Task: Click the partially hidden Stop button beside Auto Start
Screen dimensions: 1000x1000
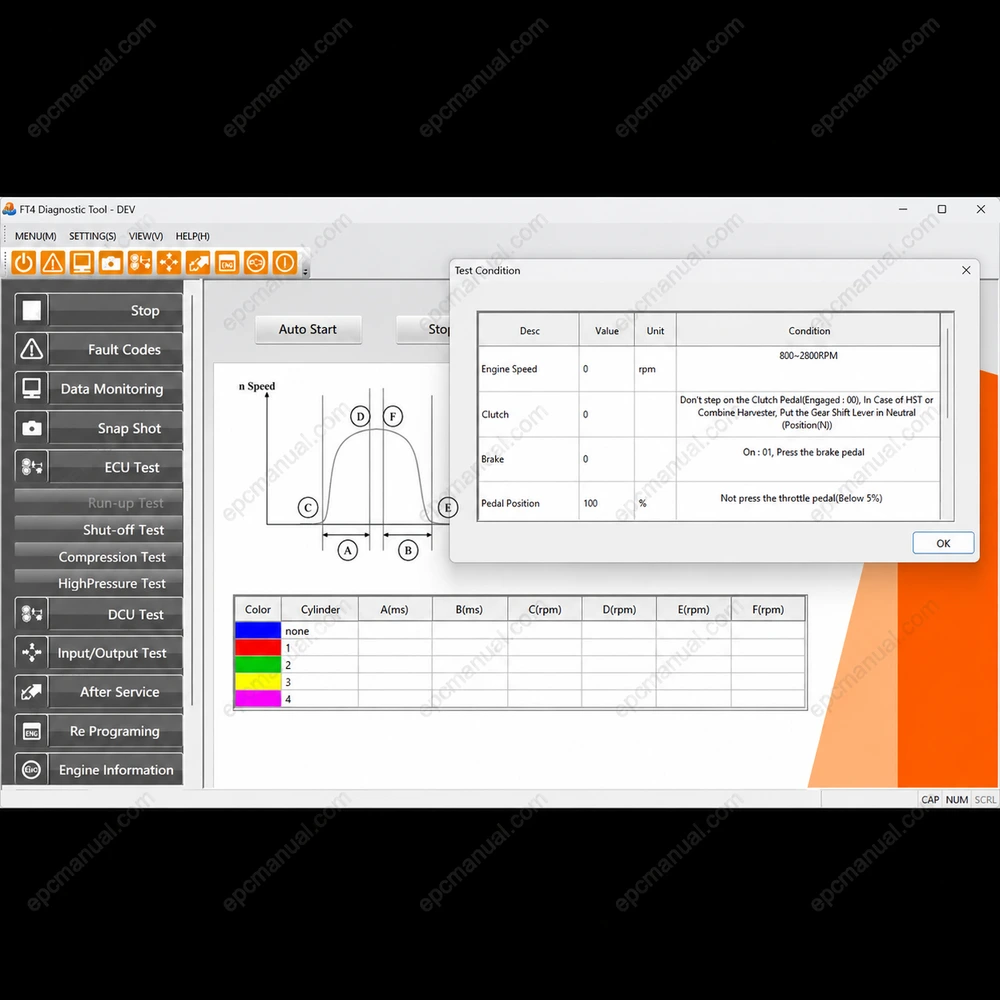Action: coord(423,329)
